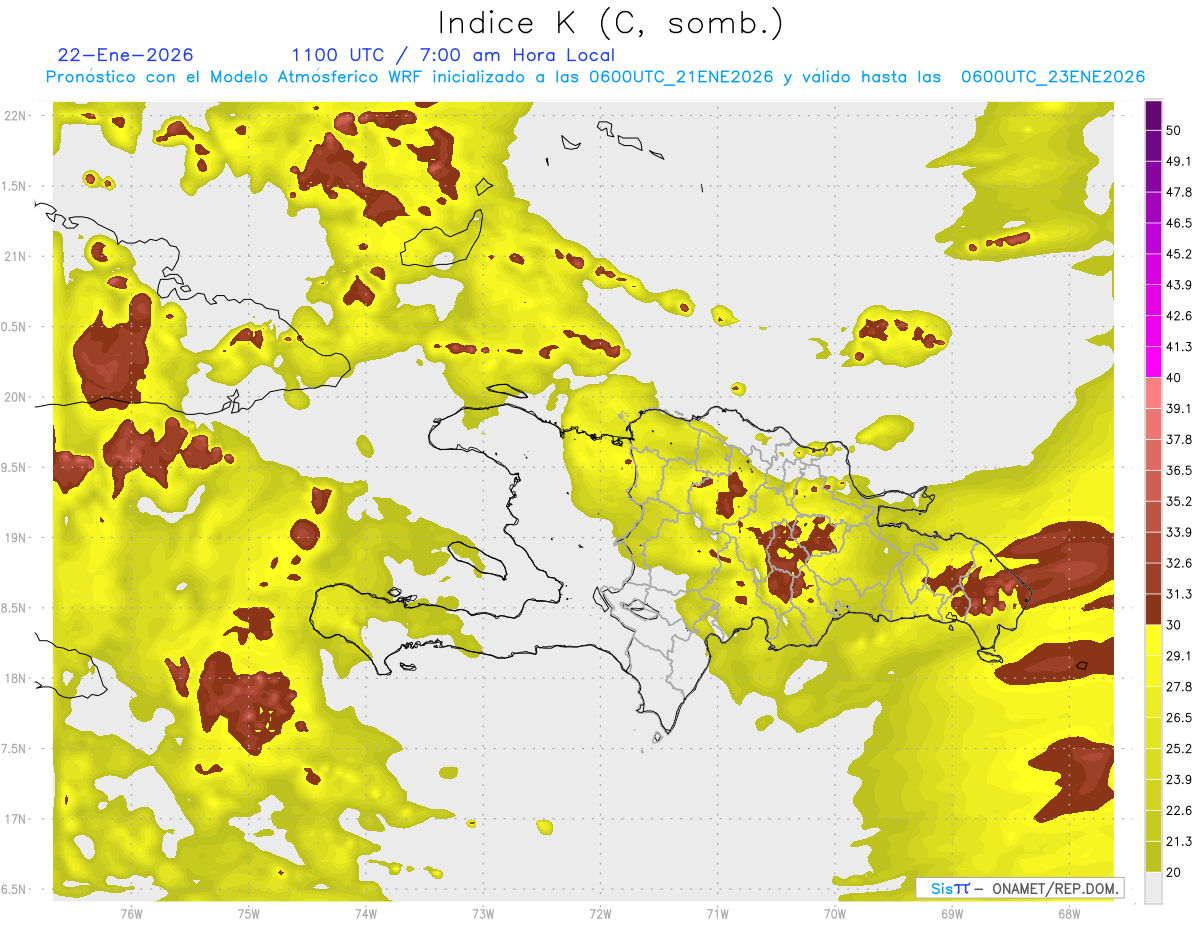
Task: Click longitude axis label "73W"
Action: tap(483, 914)
